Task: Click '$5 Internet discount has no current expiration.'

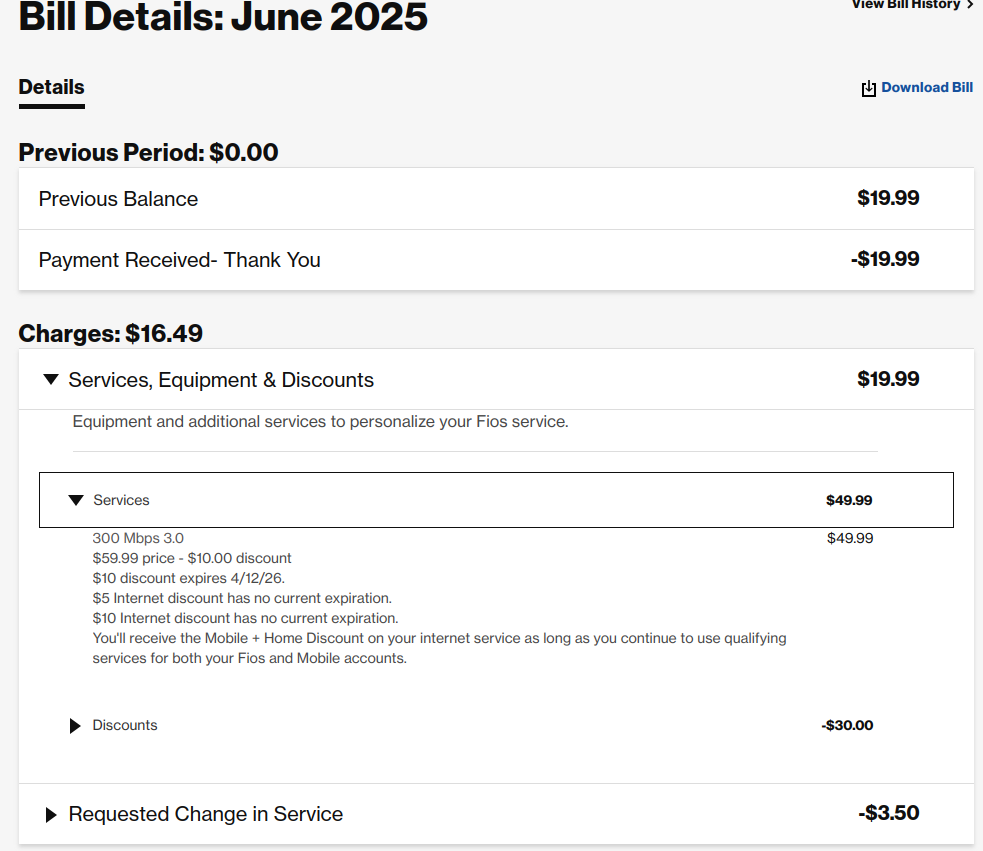Action: click(x=242, y=598)
